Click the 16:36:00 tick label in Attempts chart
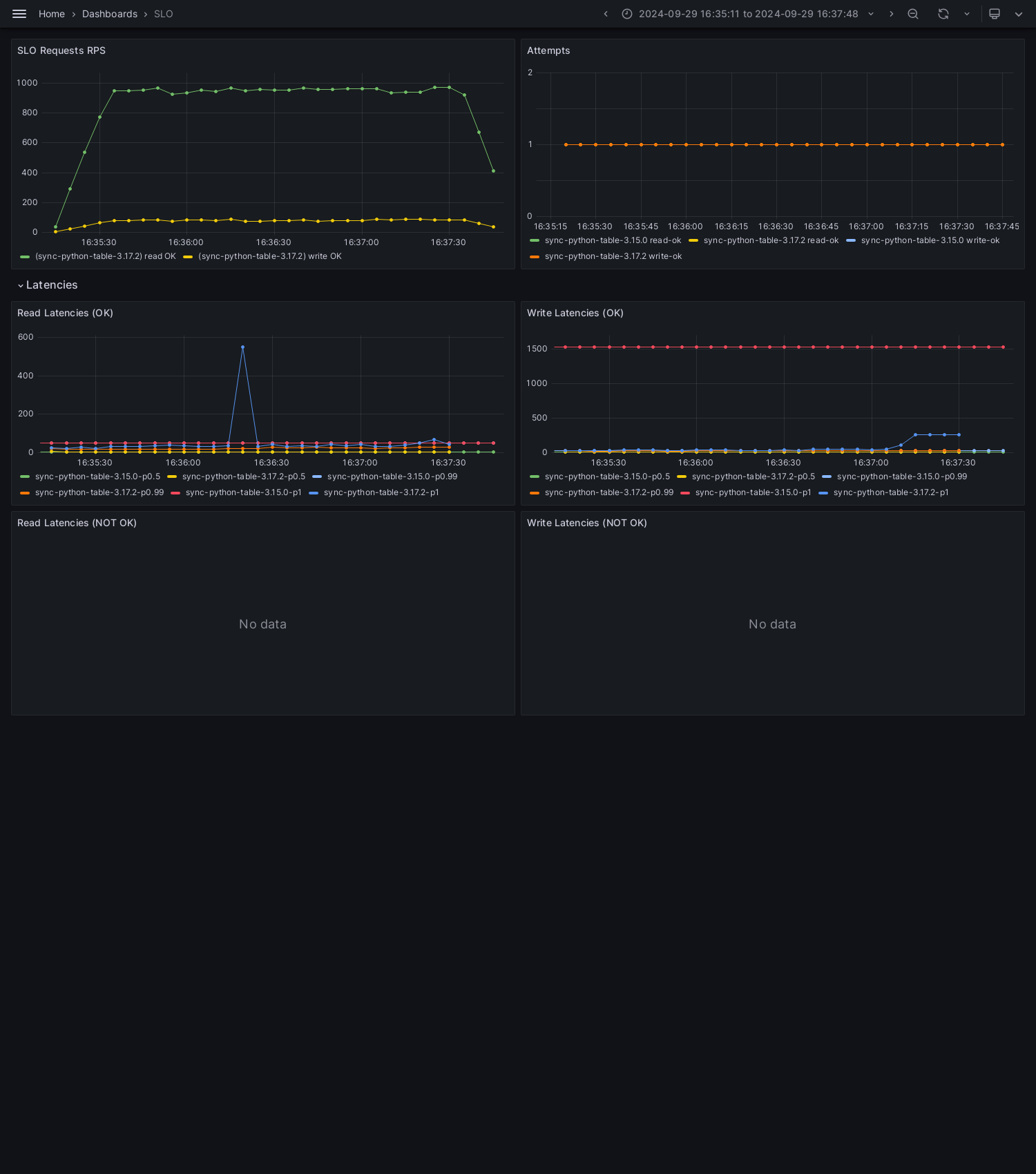The image size is (1036, 1174). [x=685, y=227]
